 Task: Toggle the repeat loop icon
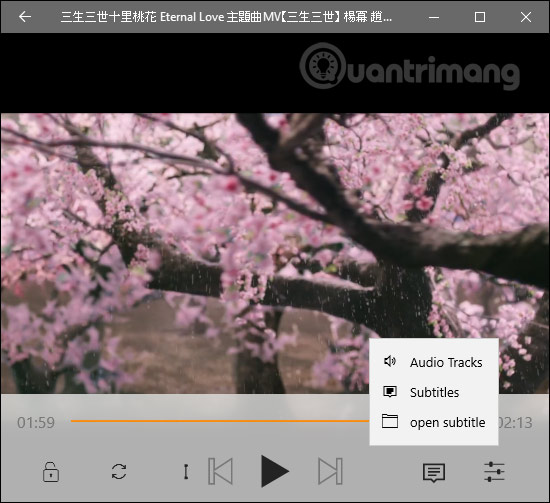pos(119,471)
